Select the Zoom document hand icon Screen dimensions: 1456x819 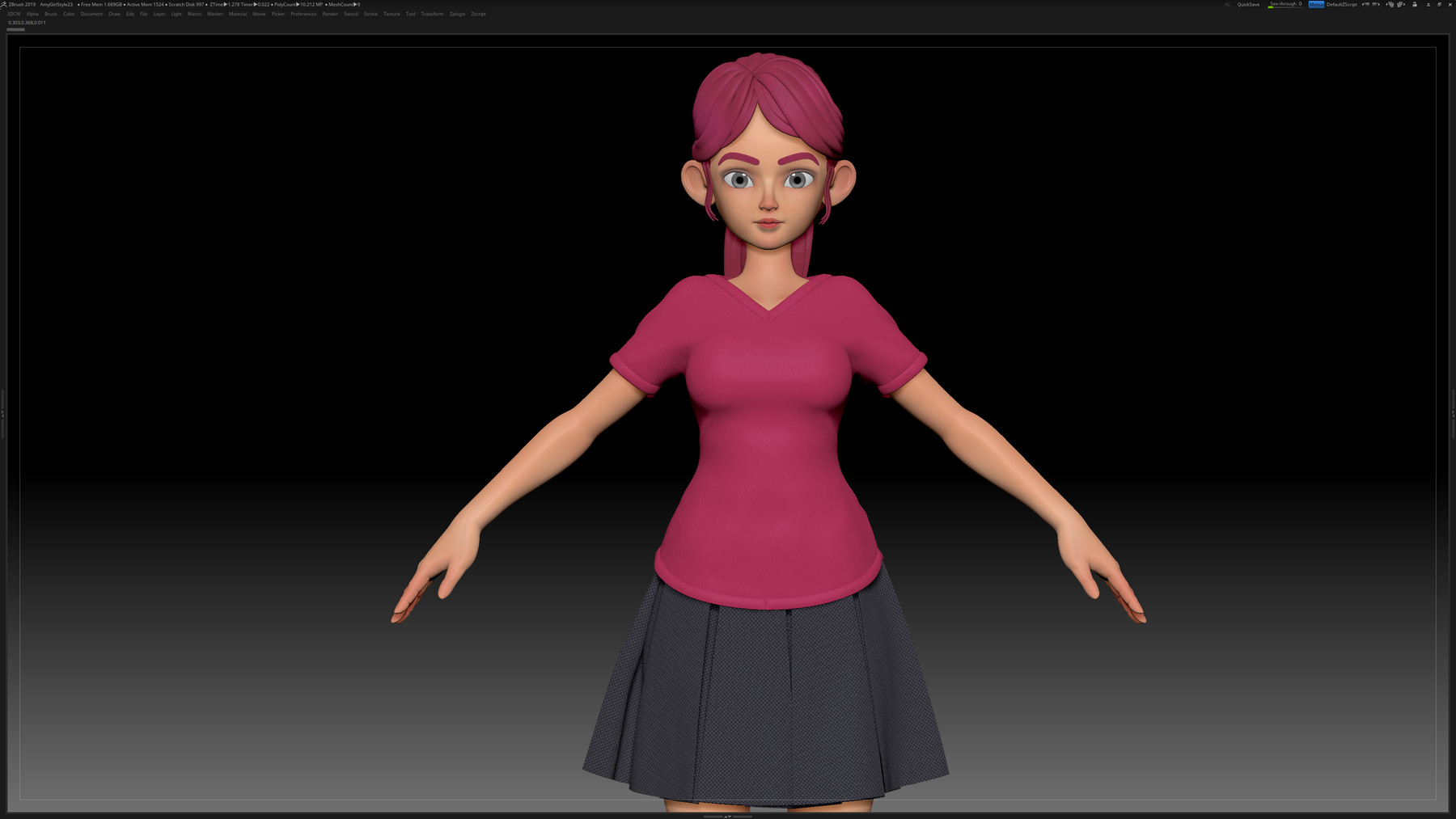click(1400, 3)
